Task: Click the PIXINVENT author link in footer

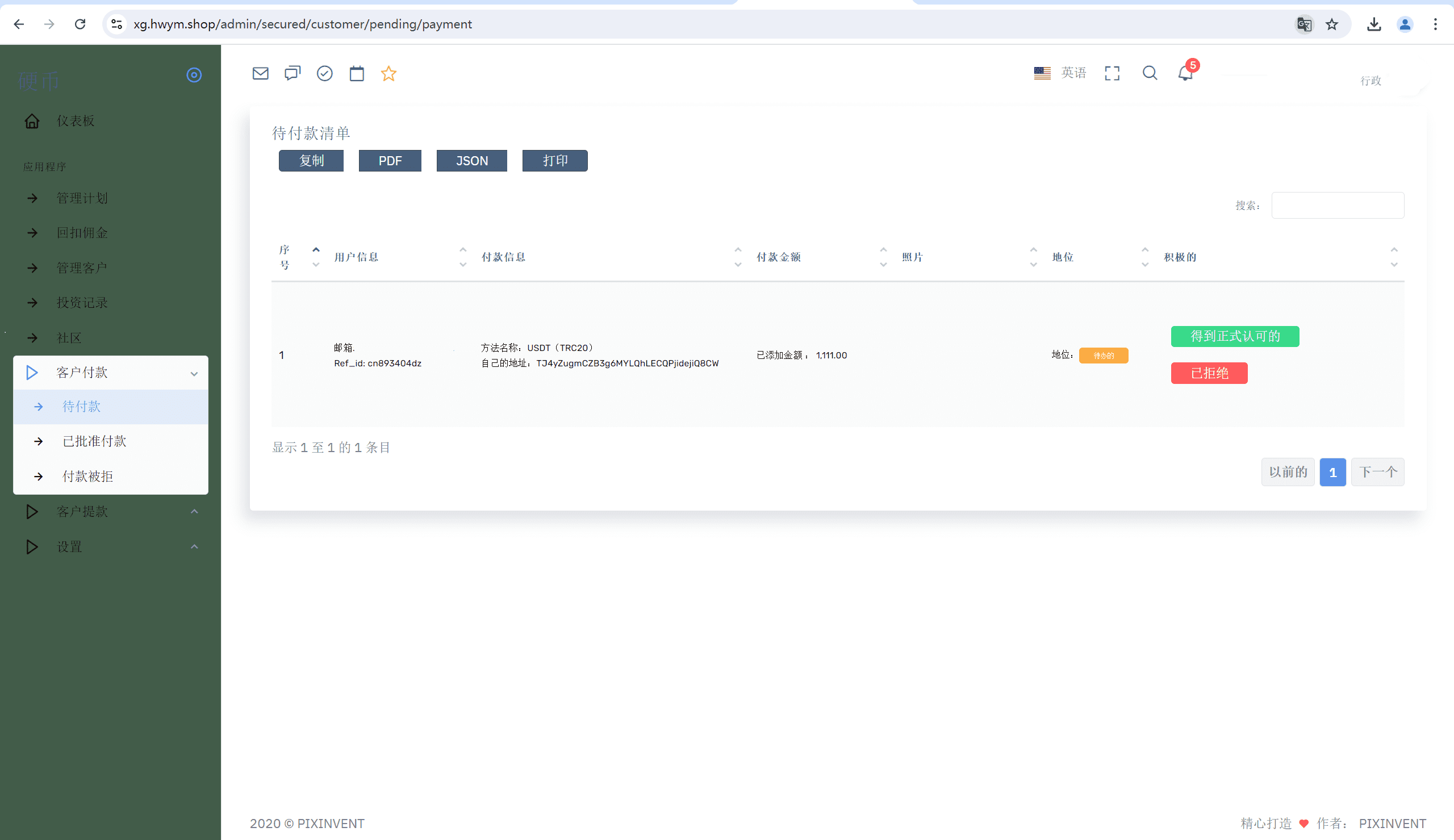Action: 1392,824
